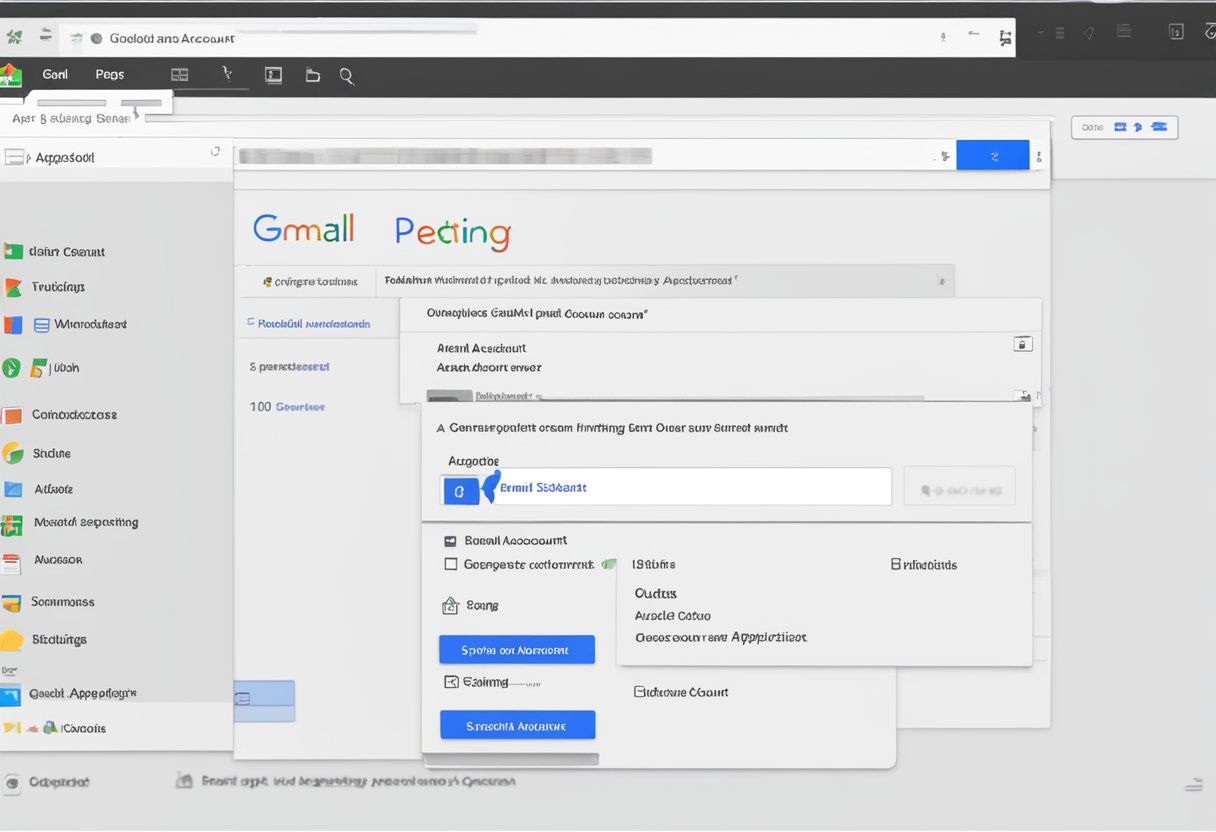Click the orange icon beside Comoxdoctoss
The height and width of the screenshot is (832, 1216).
(x=12, y=416)
